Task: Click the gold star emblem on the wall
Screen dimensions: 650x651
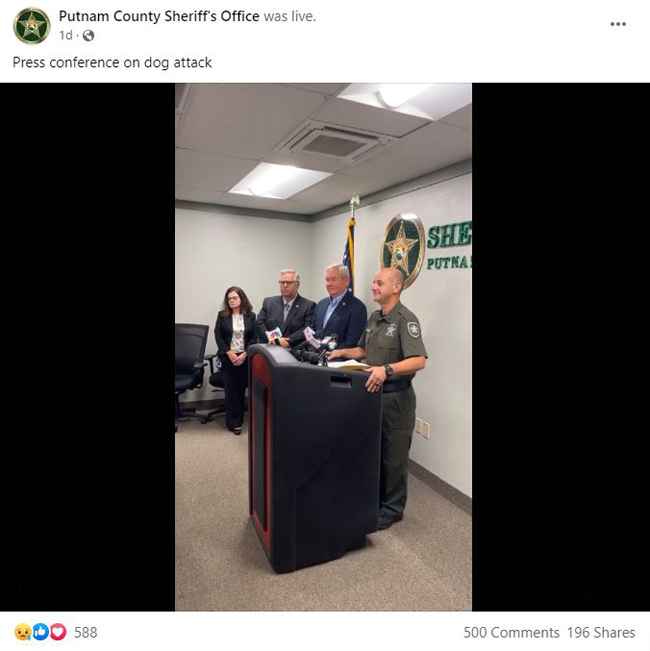Action: point(403,247)
